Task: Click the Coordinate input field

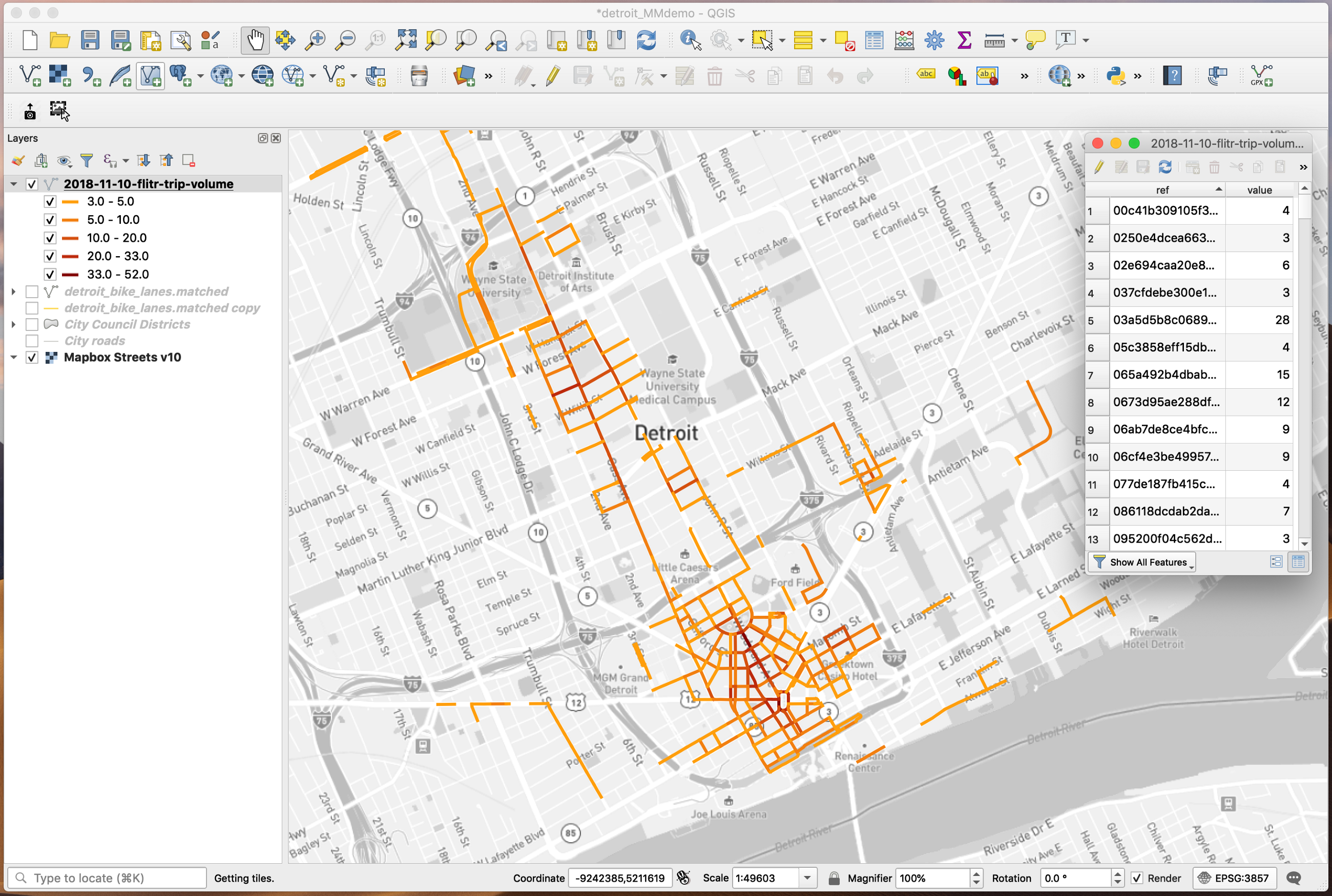Action: [x=620, y=878]
